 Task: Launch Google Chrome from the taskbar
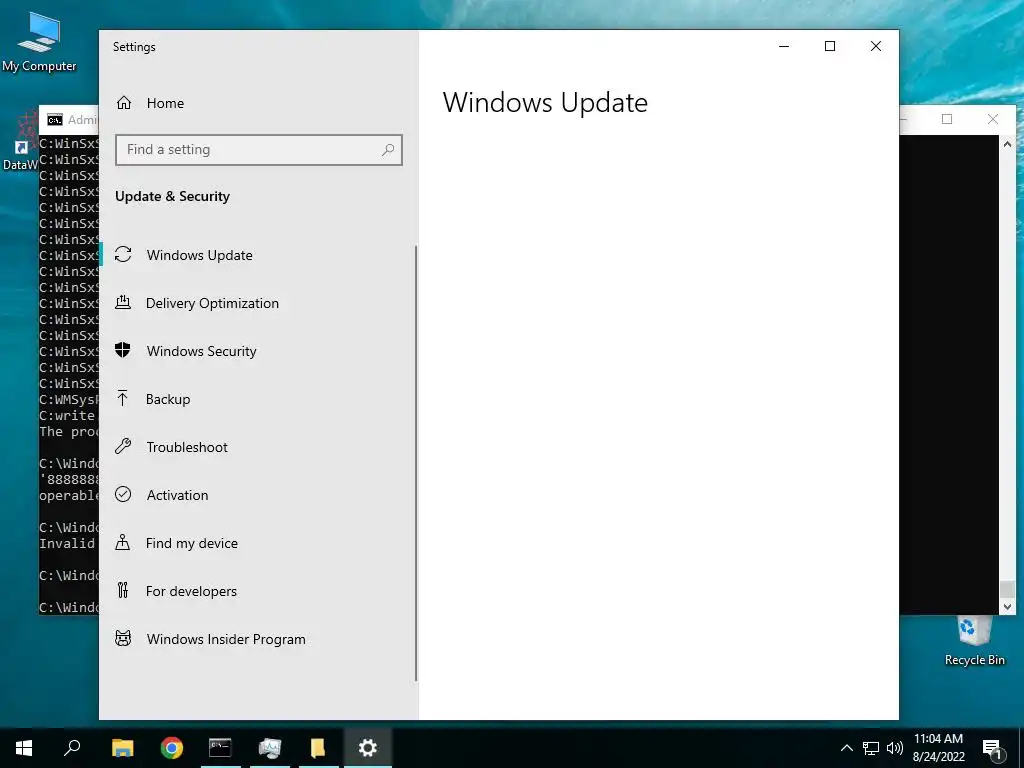tap(172, 748)
